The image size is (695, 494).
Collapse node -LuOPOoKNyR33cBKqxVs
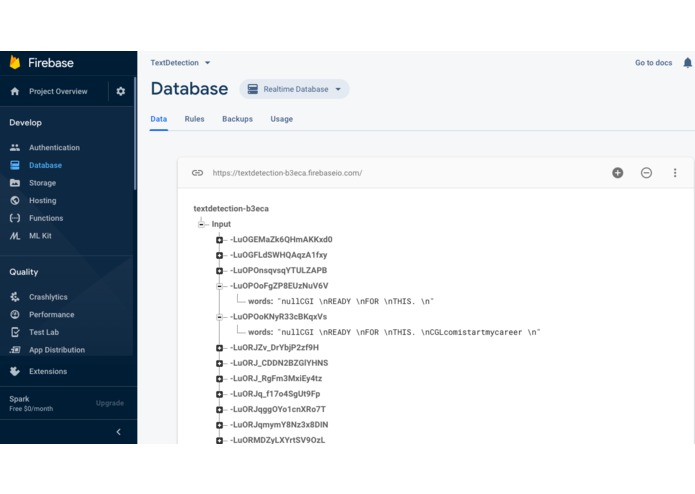(219, 317)
